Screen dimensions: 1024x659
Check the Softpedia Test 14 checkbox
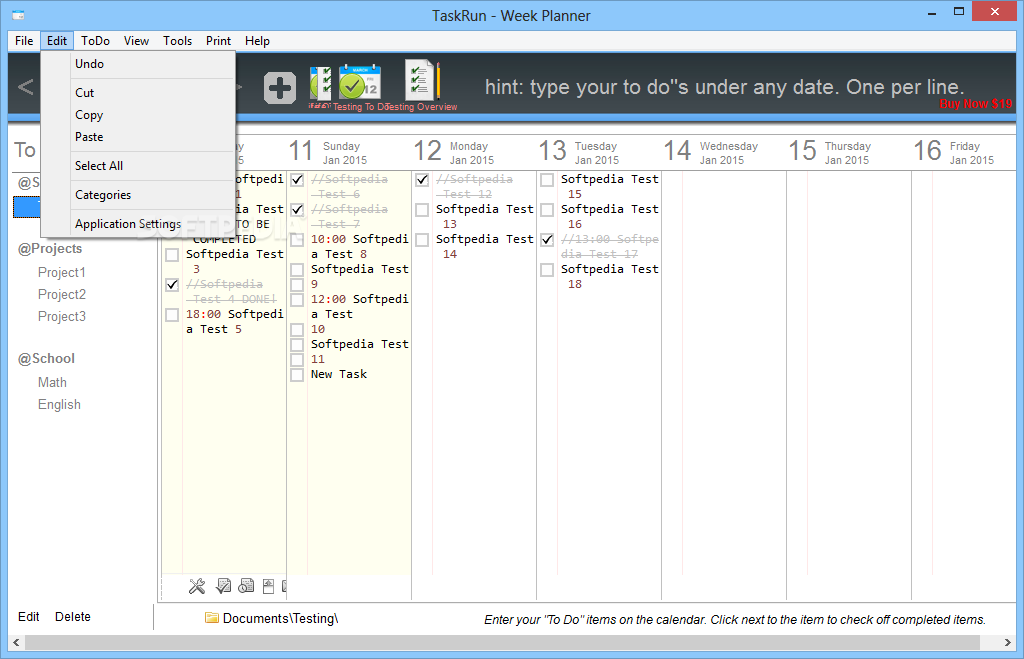422,240
